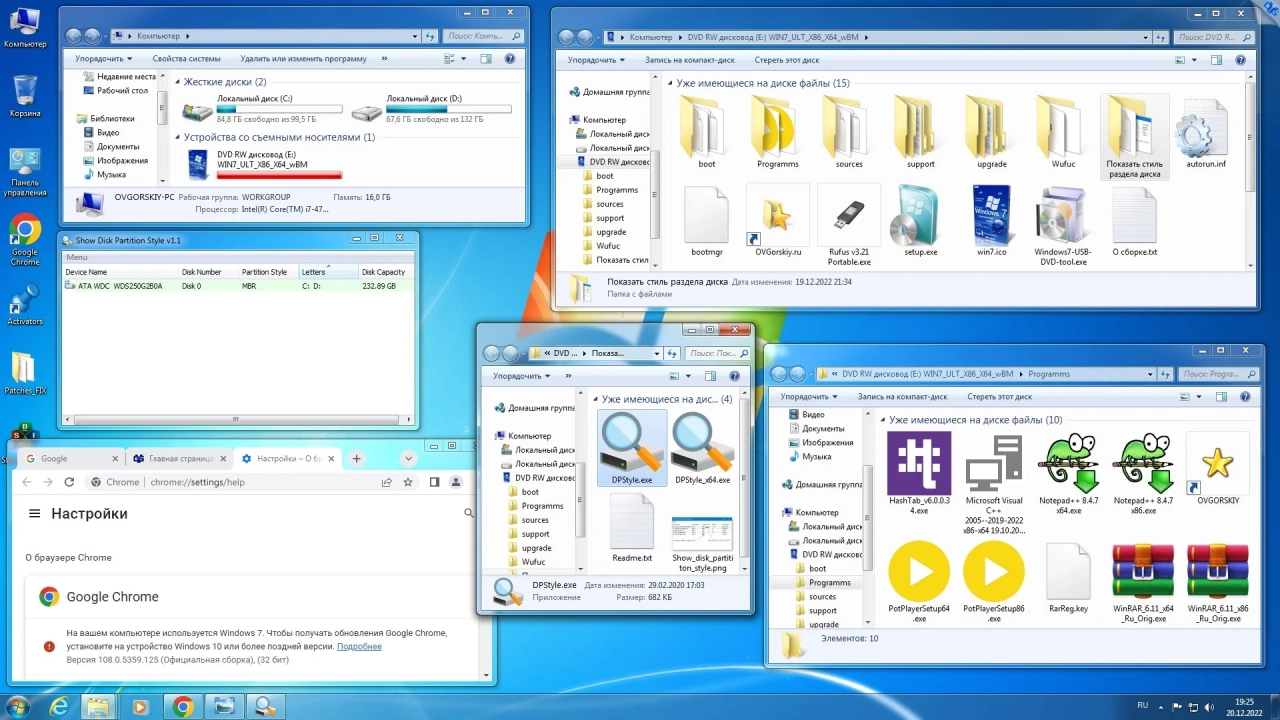Select the Local Disk (C:) drive
The width and height of the screenshot is (1280, 720).
pyautogui.click(x=263, y=108)
